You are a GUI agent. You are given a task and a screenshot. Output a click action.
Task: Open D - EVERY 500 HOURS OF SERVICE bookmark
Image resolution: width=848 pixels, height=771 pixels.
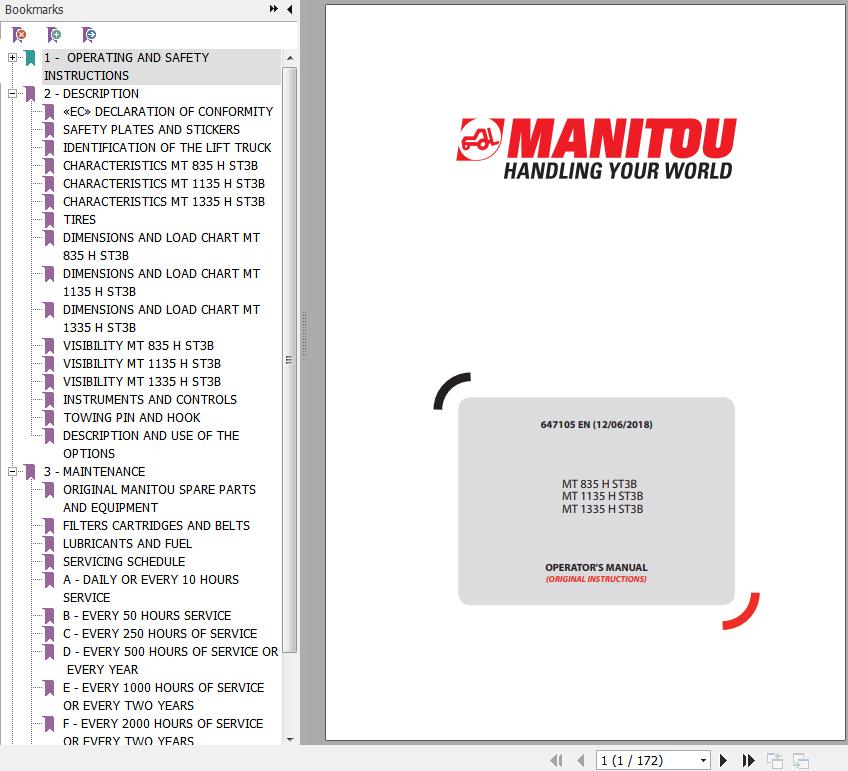coord(171,660)
